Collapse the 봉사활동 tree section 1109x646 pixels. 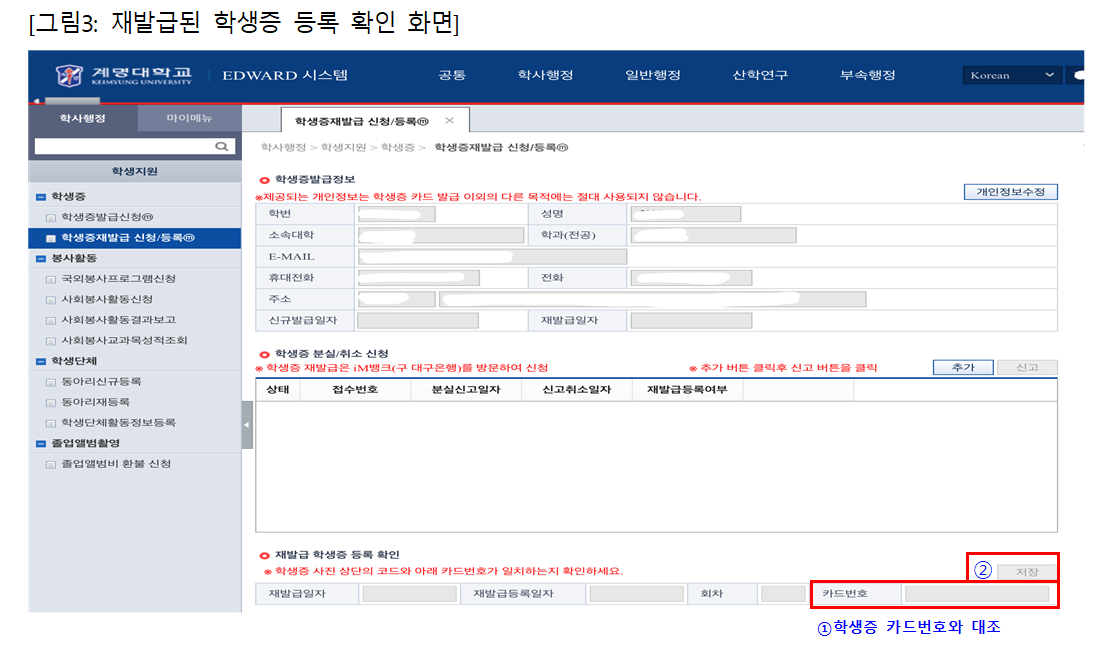tap(40, 258)
